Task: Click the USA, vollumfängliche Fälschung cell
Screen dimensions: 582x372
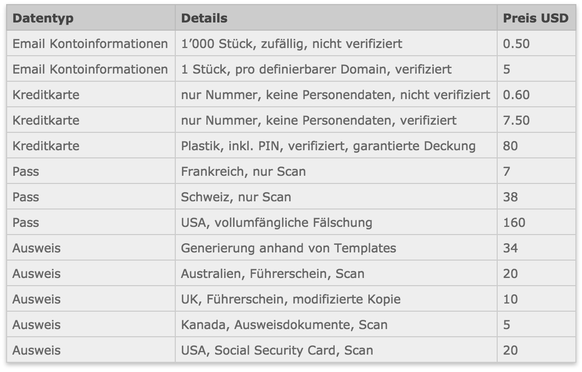Action: [x=336, y=222]
